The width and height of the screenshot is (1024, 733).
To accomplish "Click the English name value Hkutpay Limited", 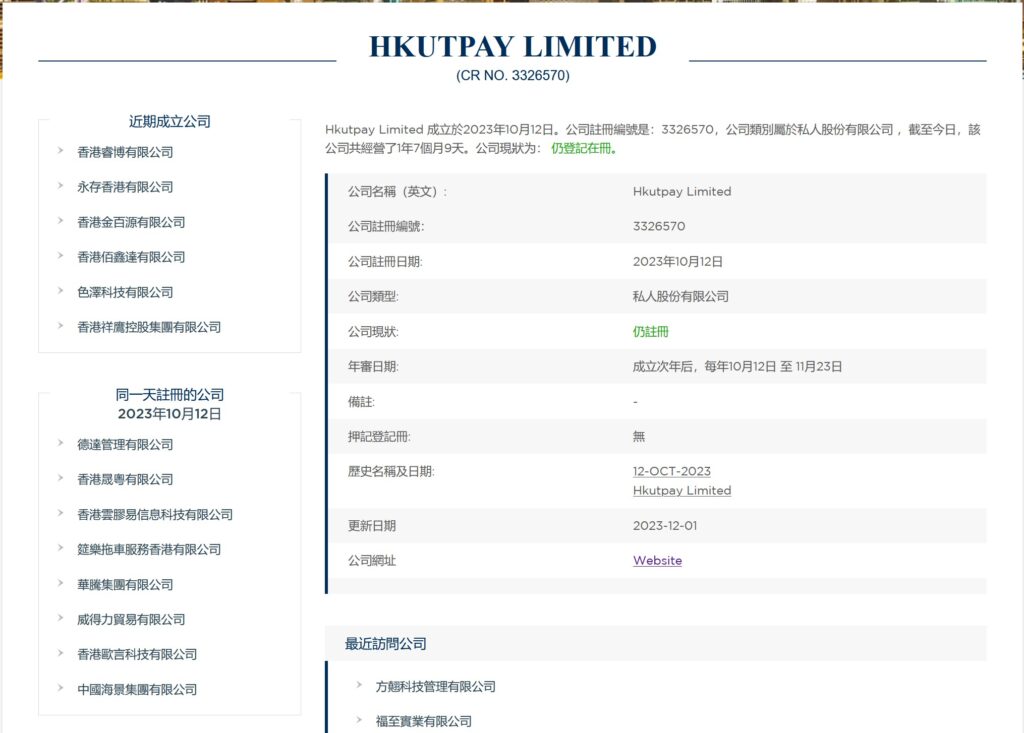I will pyautogui.click(x=682, y=191).
